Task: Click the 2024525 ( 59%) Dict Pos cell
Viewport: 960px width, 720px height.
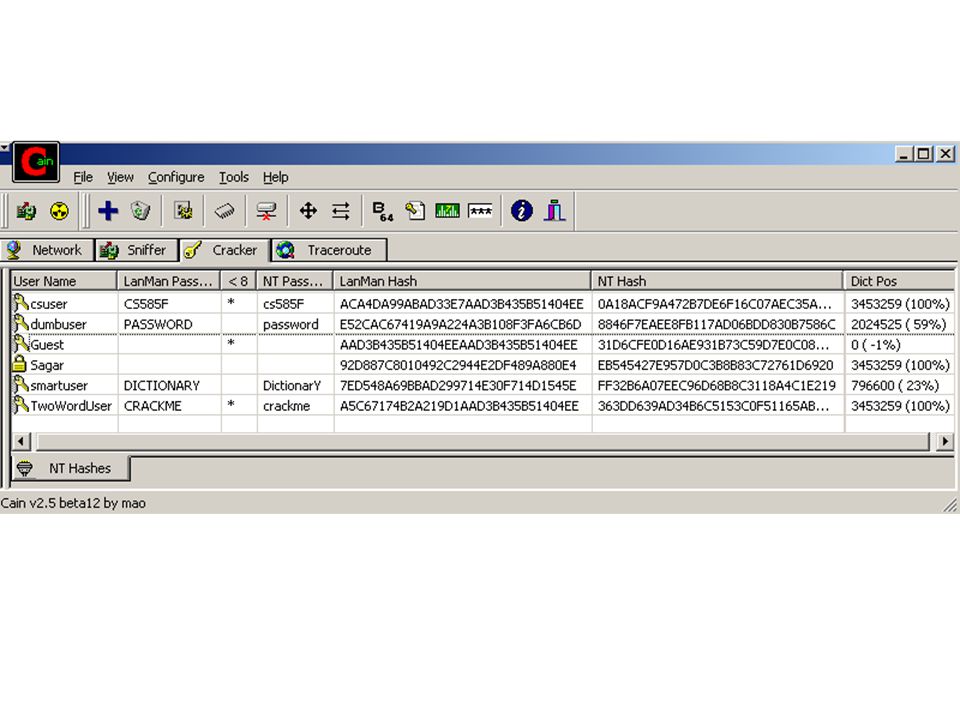Action: coord(898,324)
